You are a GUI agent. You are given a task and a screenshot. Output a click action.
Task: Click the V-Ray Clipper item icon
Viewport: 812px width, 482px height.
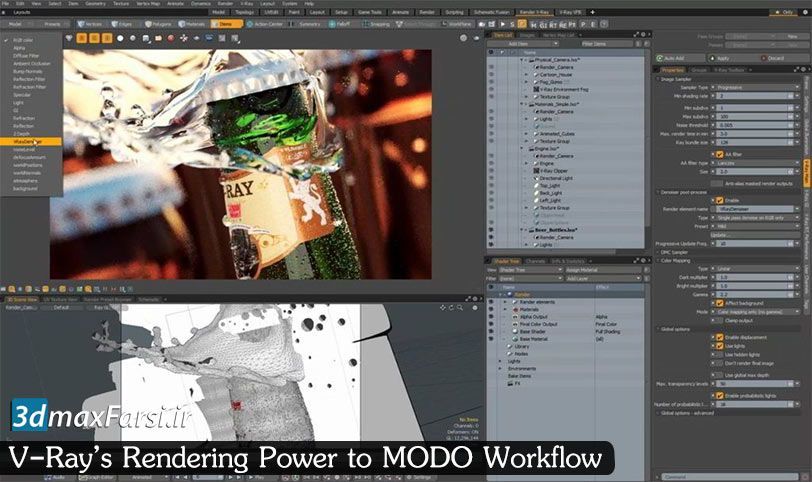point(536,170)
